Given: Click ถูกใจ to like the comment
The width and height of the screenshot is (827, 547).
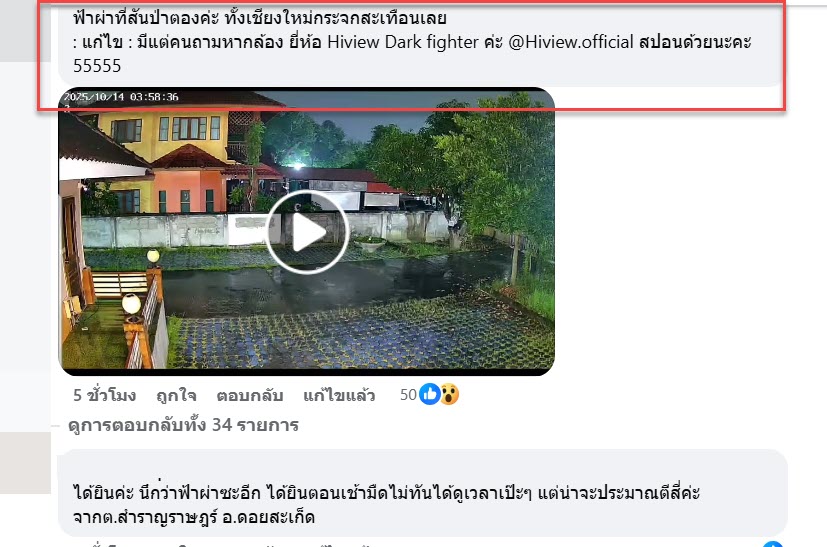Looking at the screenshot, I should click(176, 395).
